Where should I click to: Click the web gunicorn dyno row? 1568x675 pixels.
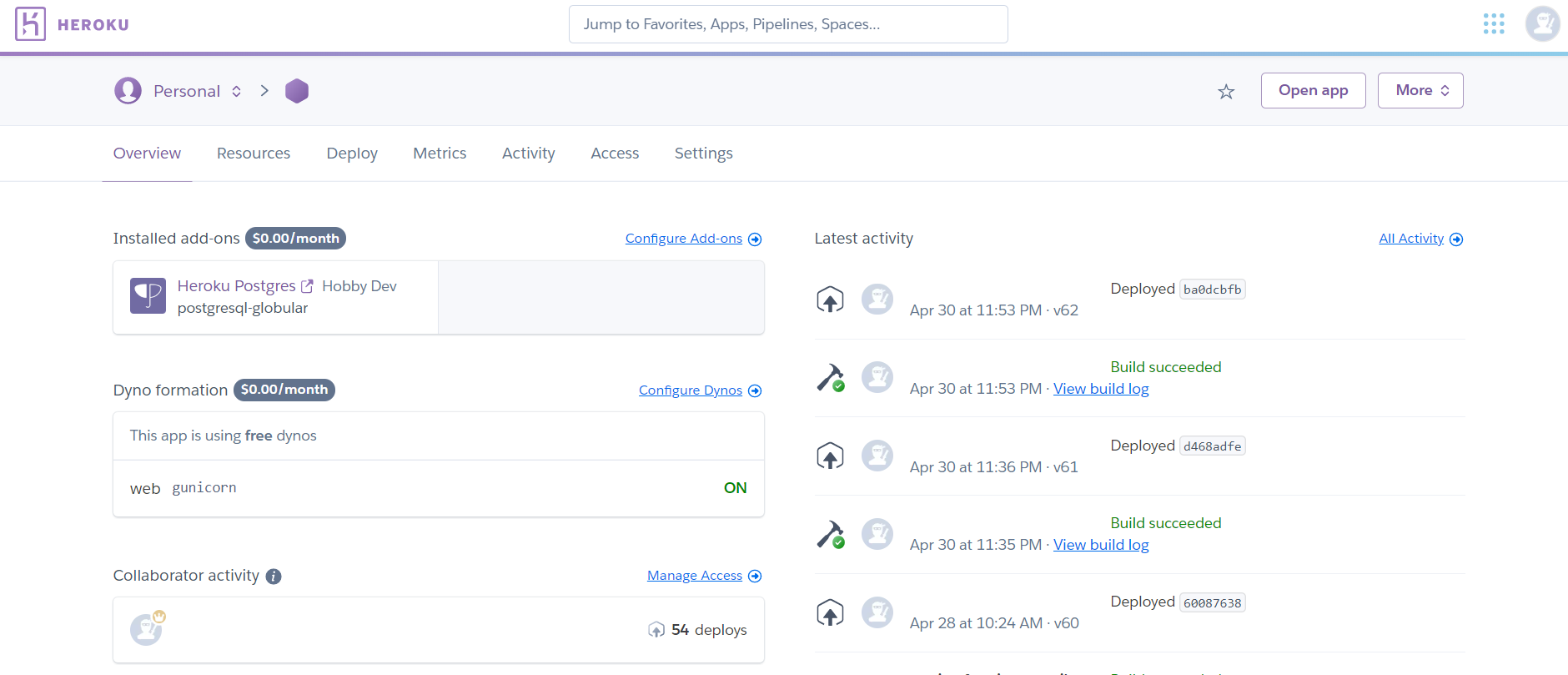(x=439, y=488)
